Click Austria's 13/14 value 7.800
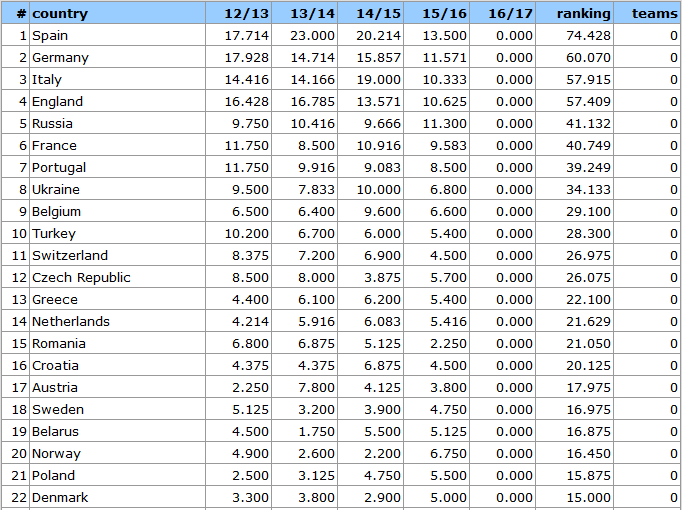Viewport: 682px width, 510px height. coord(316,387)
